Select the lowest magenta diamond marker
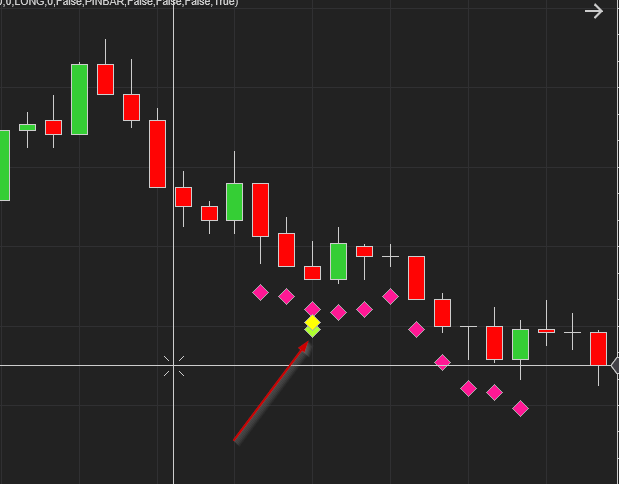The image size is (619, 484). coord(520,408)
